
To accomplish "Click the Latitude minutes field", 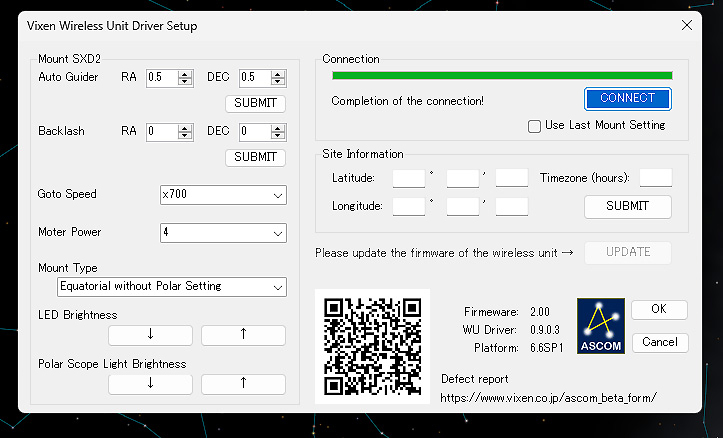I will 462,178.
